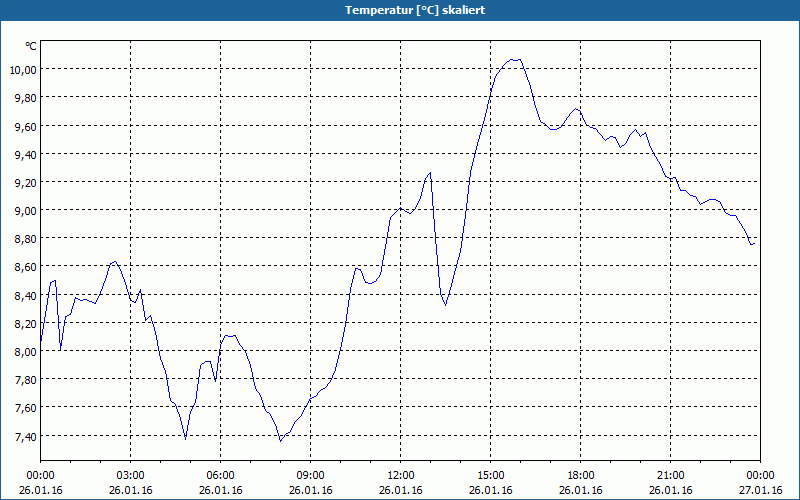Click the "Temperatur [°C] skaliert" chart title

coord(400,10)
